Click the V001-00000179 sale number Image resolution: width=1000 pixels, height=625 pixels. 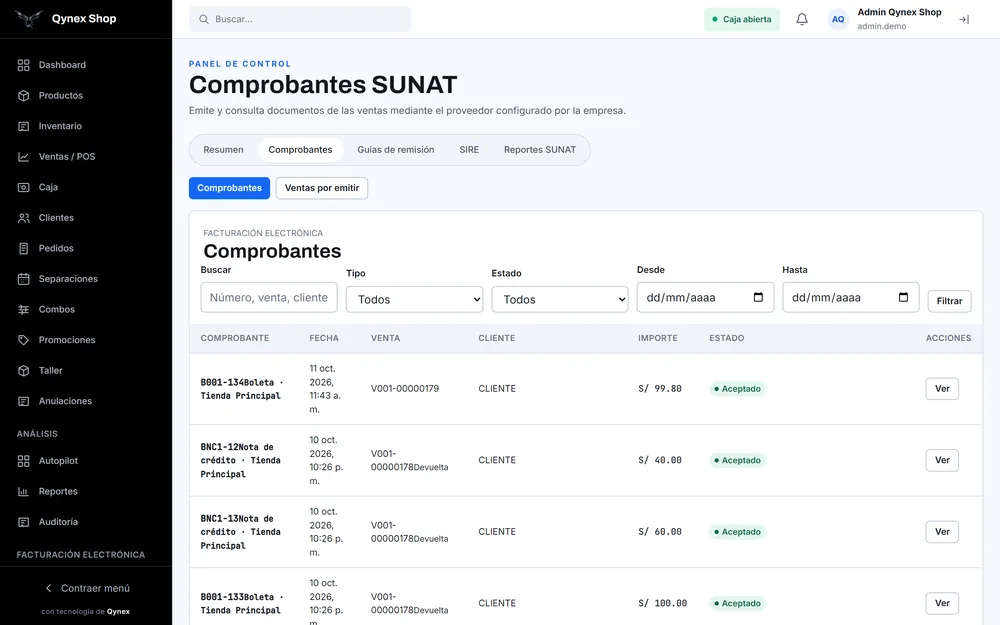tap(405, 389)
